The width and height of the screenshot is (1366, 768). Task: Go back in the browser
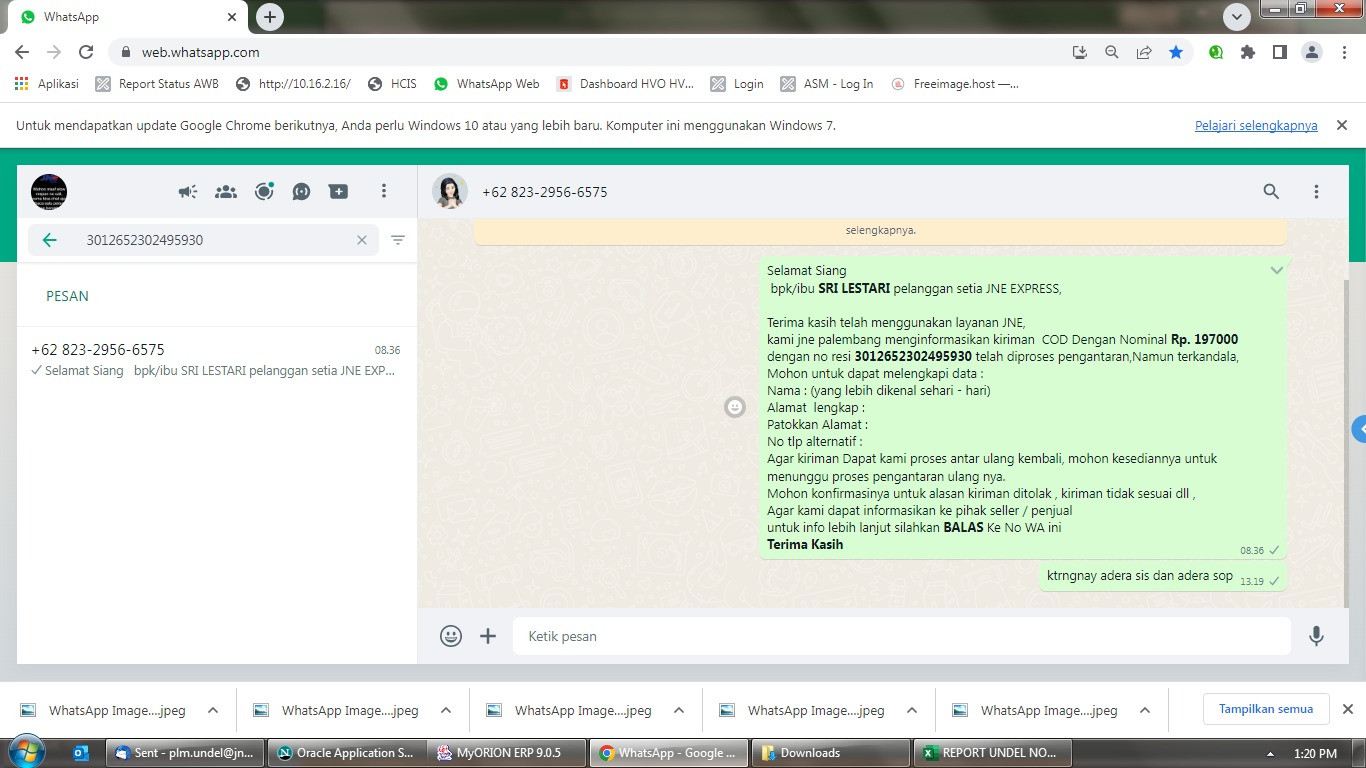(22, 52)
